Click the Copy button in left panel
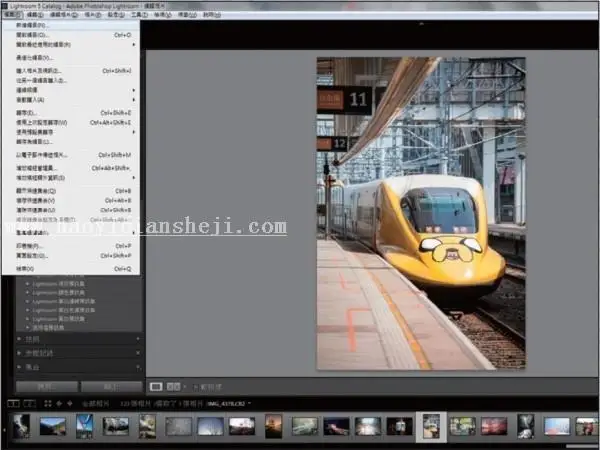The image size is (600, 450). pyautogui.click(x=47, y=387)
